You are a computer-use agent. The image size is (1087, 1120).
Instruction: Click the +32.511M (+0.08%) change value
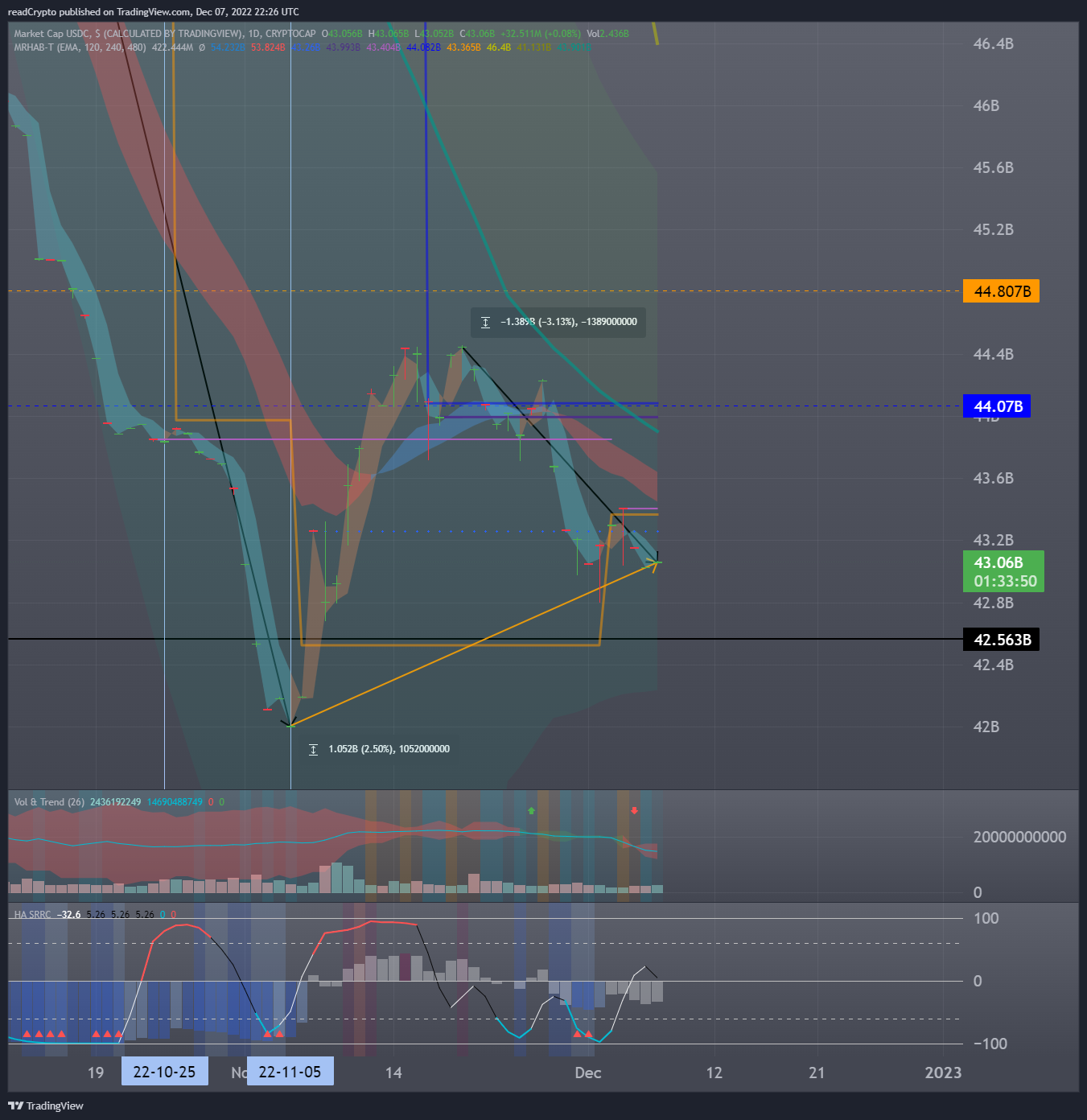pyautogui.click(x=540, y=34)
